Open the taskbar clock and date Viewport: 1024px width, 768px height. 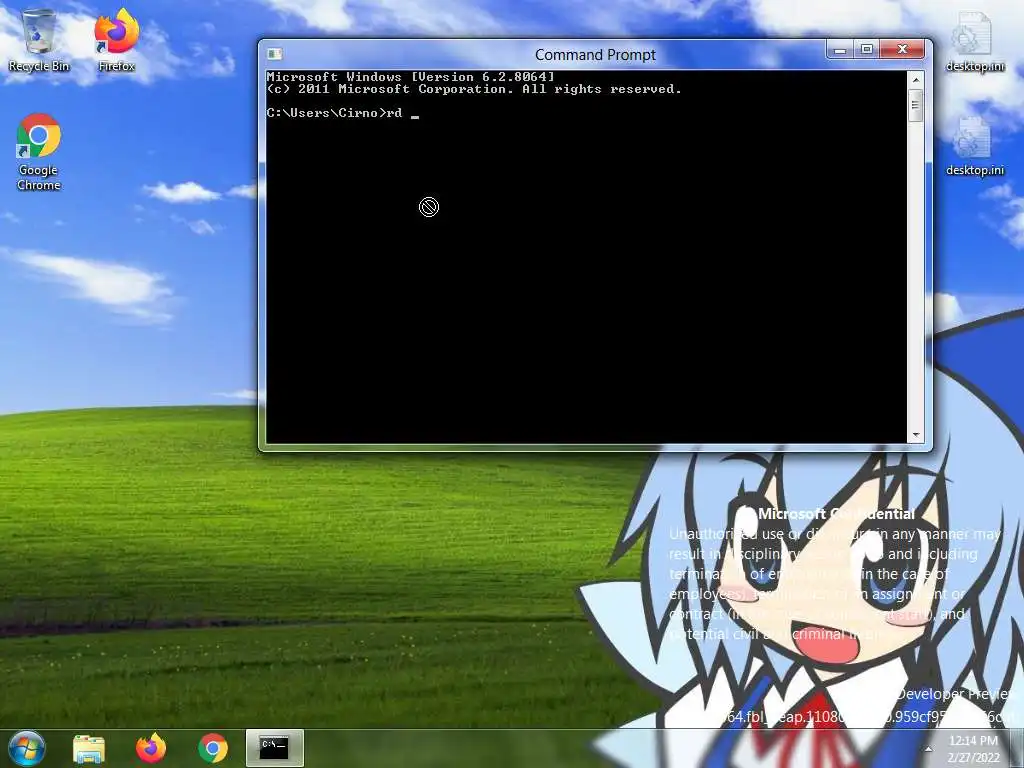[x=973, y=748]
